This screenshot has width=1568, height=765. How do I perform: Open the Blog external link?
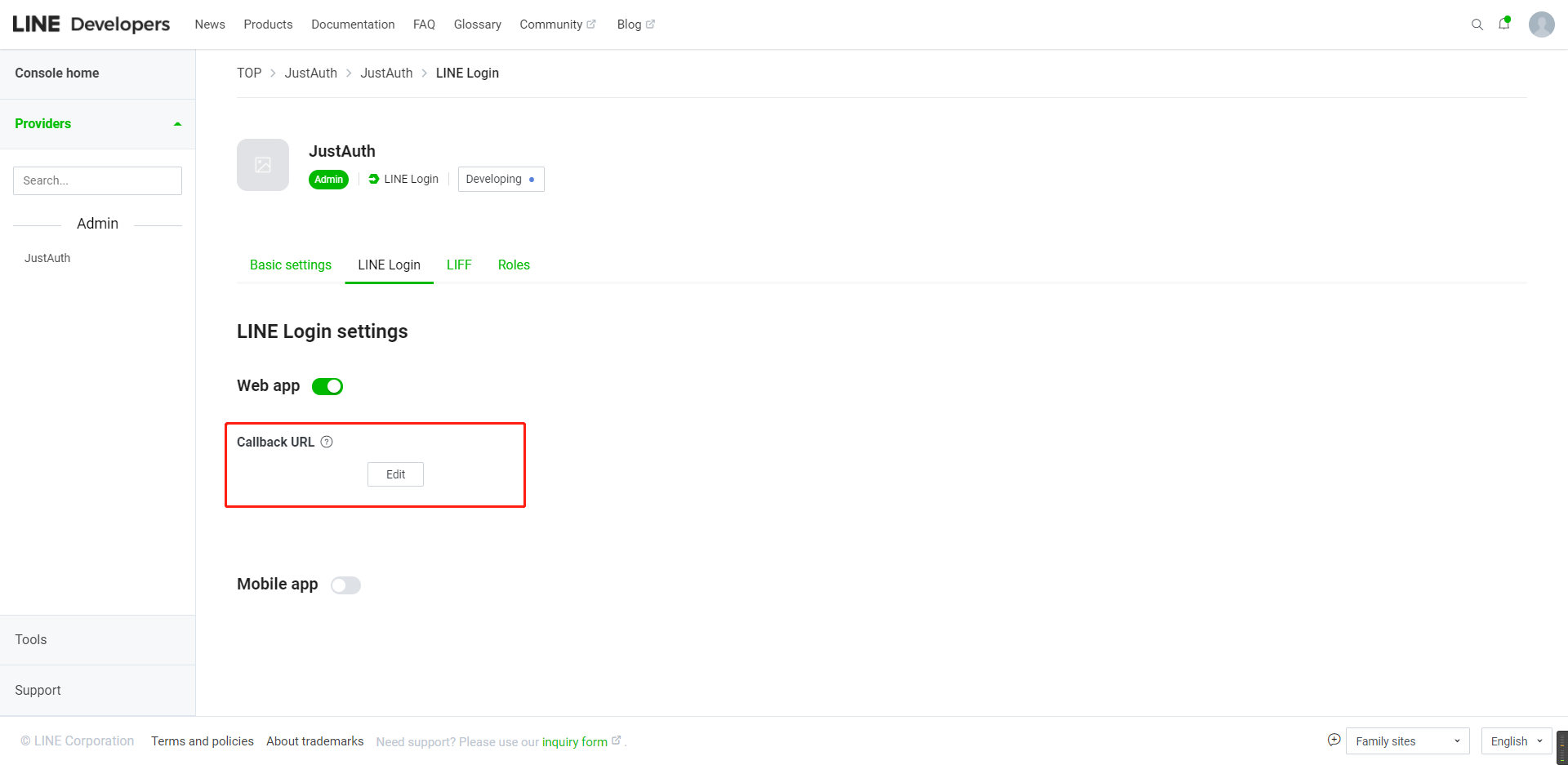pos(635,24)
